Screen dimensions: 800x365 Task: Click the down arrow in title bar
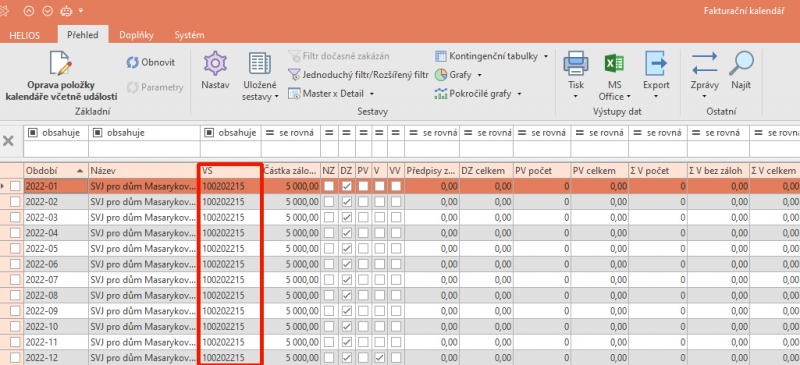pos(47,11)
